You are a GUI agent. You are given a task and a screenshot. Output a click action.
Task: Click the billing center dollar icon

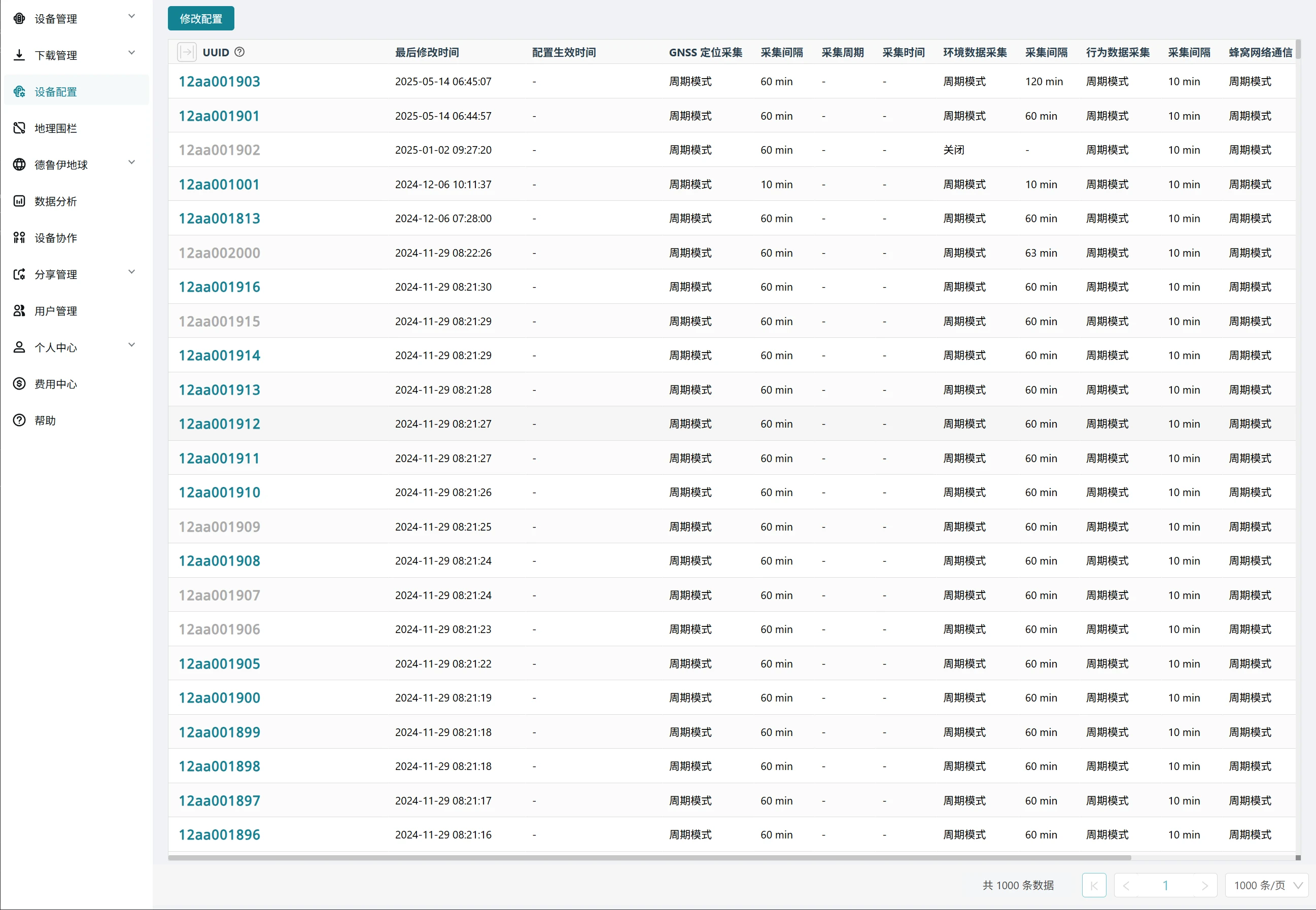(x=19, y=383)
